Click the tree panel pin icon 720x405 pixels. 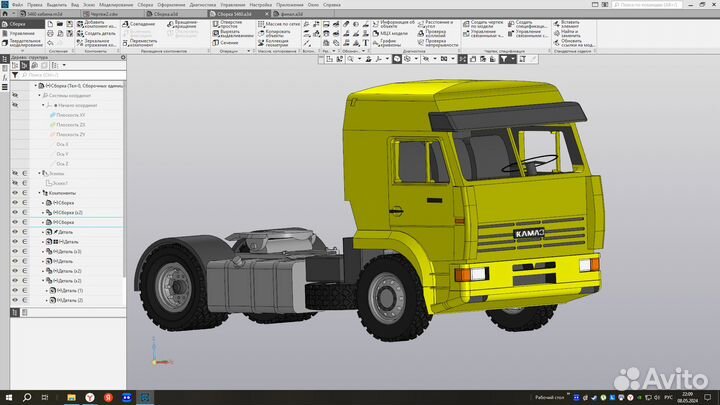[x=123, y=57]
